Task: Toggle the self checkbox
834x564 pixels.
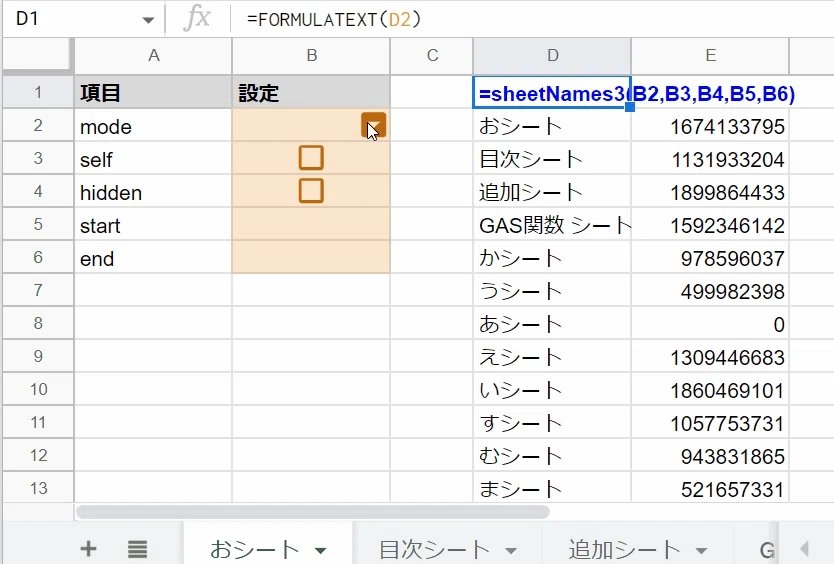Action: coord(311,158)
